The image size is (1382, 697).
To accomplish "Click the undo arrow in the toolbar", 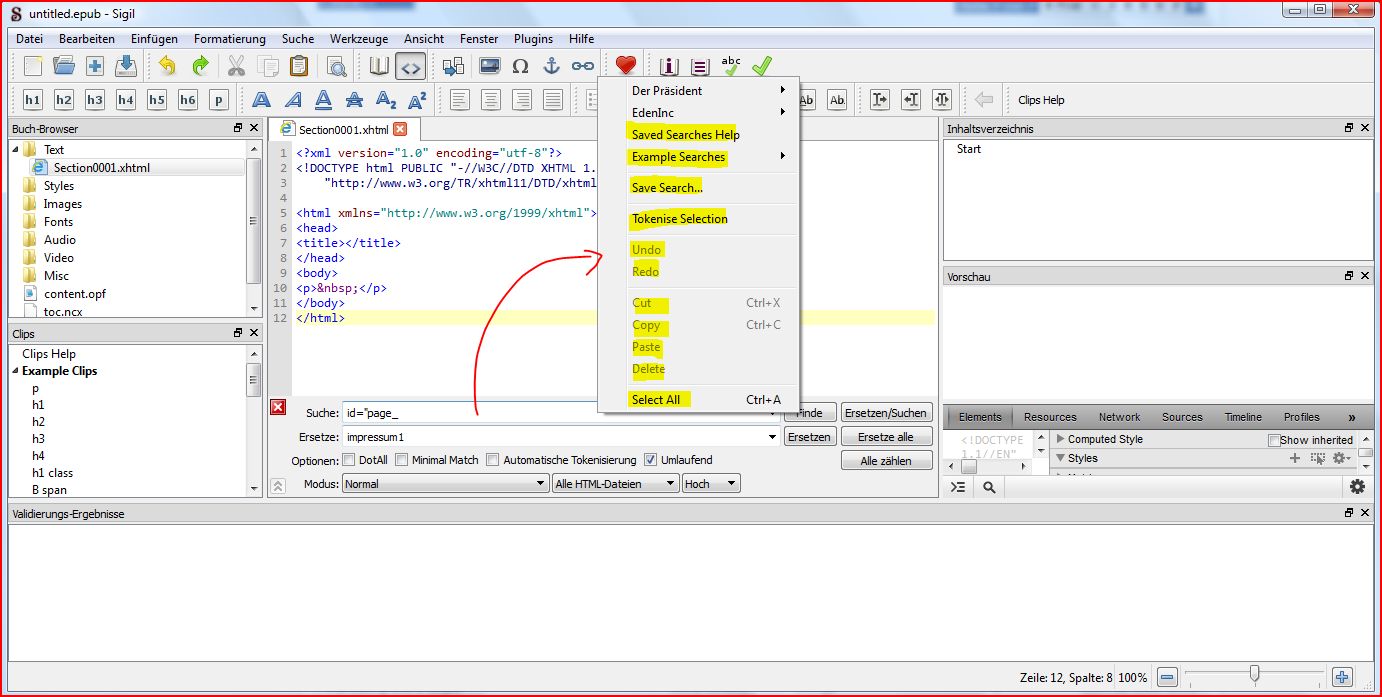I will [x=167, y=66].
